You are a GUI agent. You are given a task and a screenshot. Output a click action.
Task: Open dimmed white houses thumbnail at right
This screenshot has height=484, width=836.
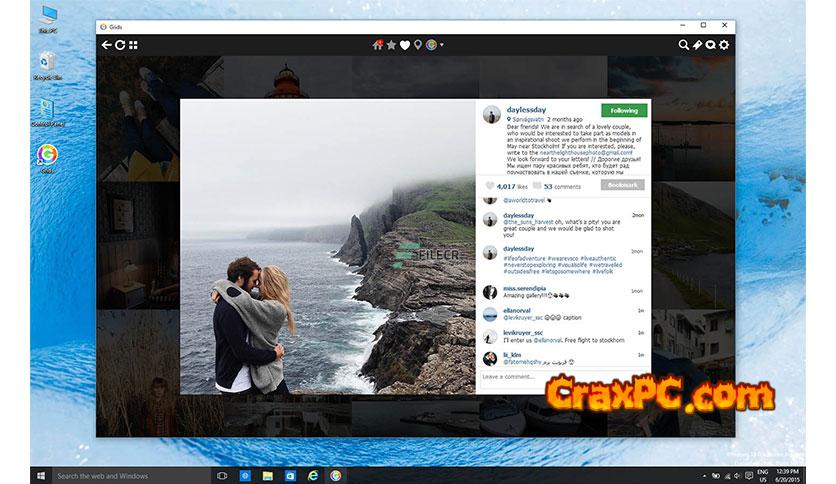[x=693, y=341]
